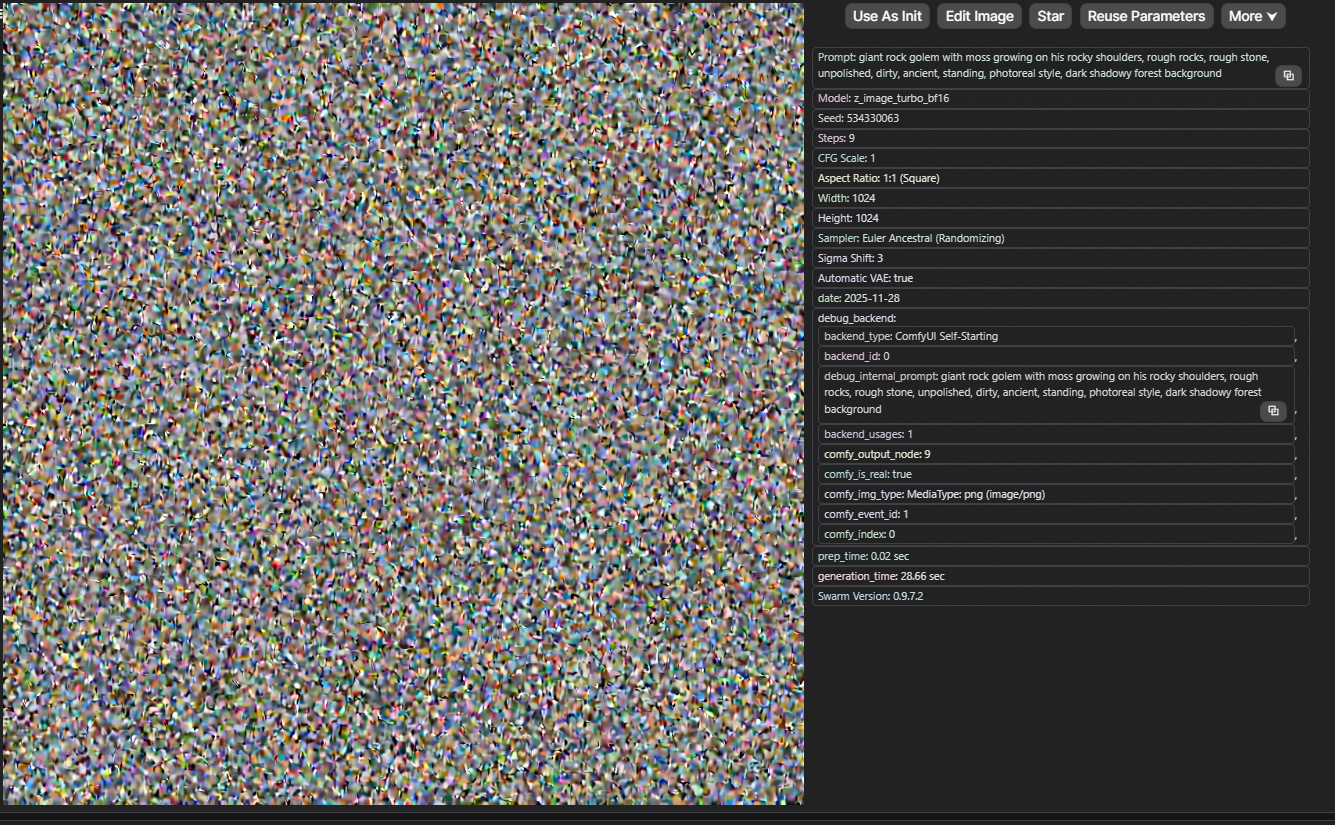Click the backend_usages: 1 row
This screenshot has width=1335, height=825.
tap(1057, 434)
